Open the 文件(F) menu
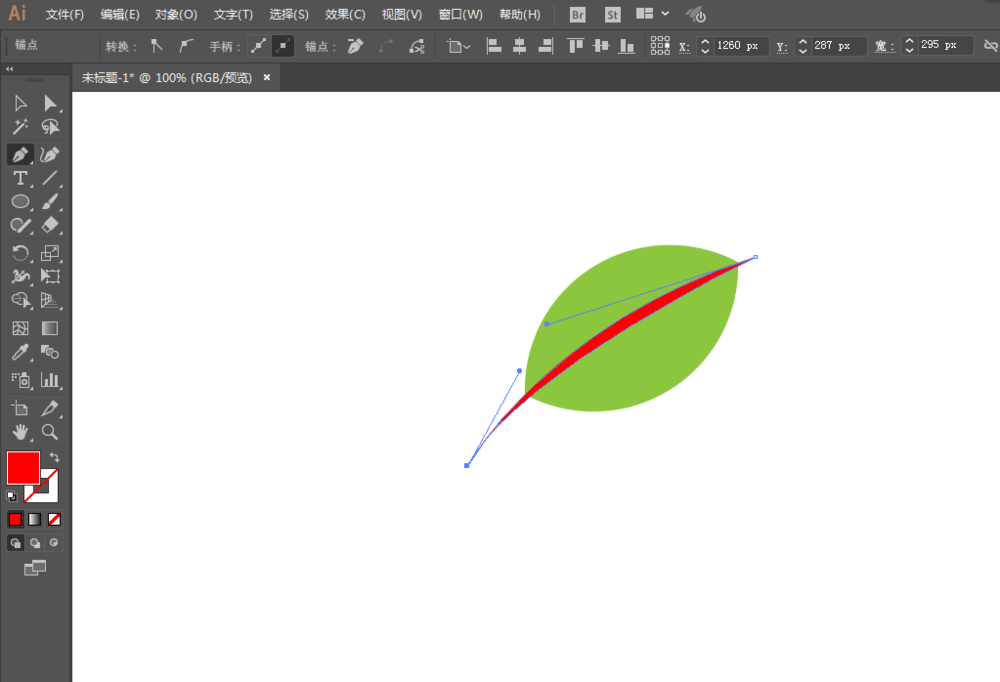 click(x=64, y=14)
